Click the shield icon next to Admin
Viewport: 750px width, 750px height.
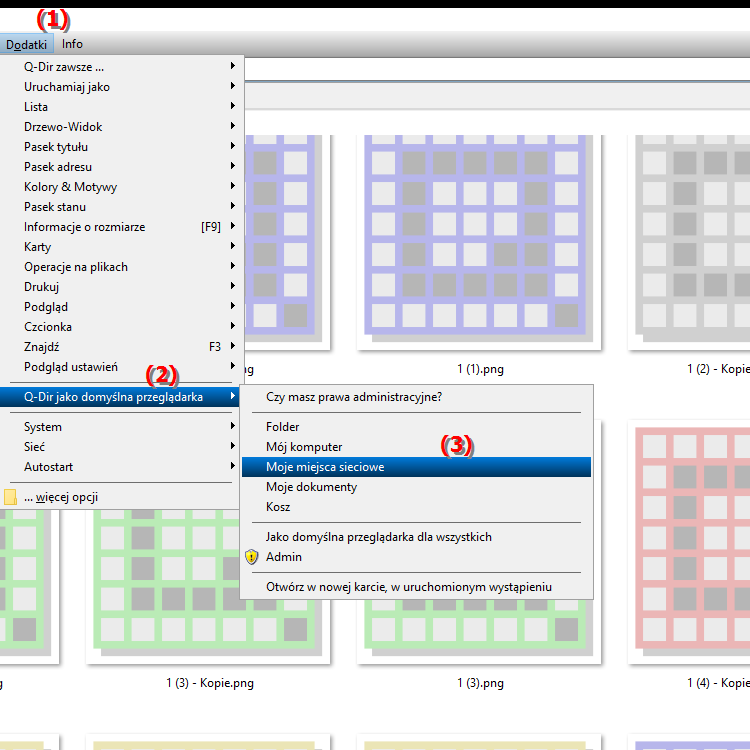tap(252, 557)
